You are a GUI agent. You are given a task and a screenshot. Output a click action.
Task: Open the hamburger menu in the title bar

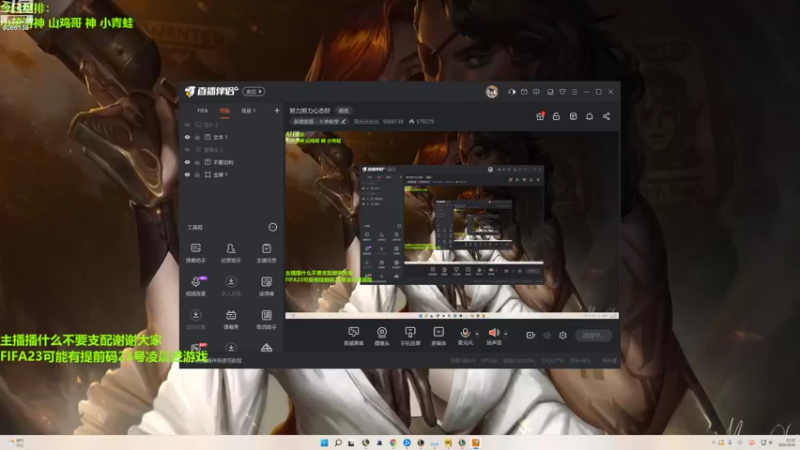click(574, 92)
